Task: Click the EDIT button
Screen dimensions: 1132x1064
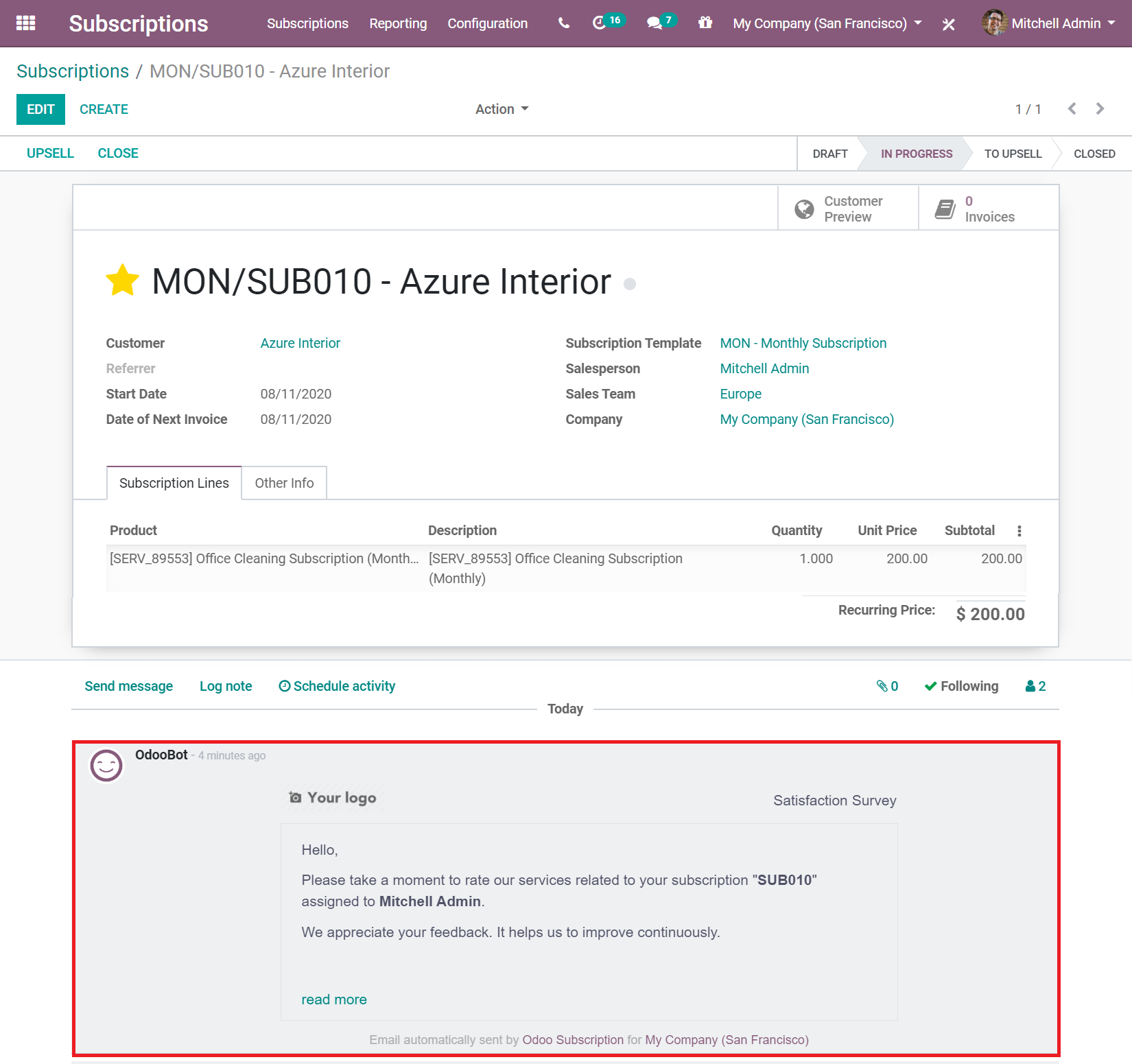Action: 40,109
